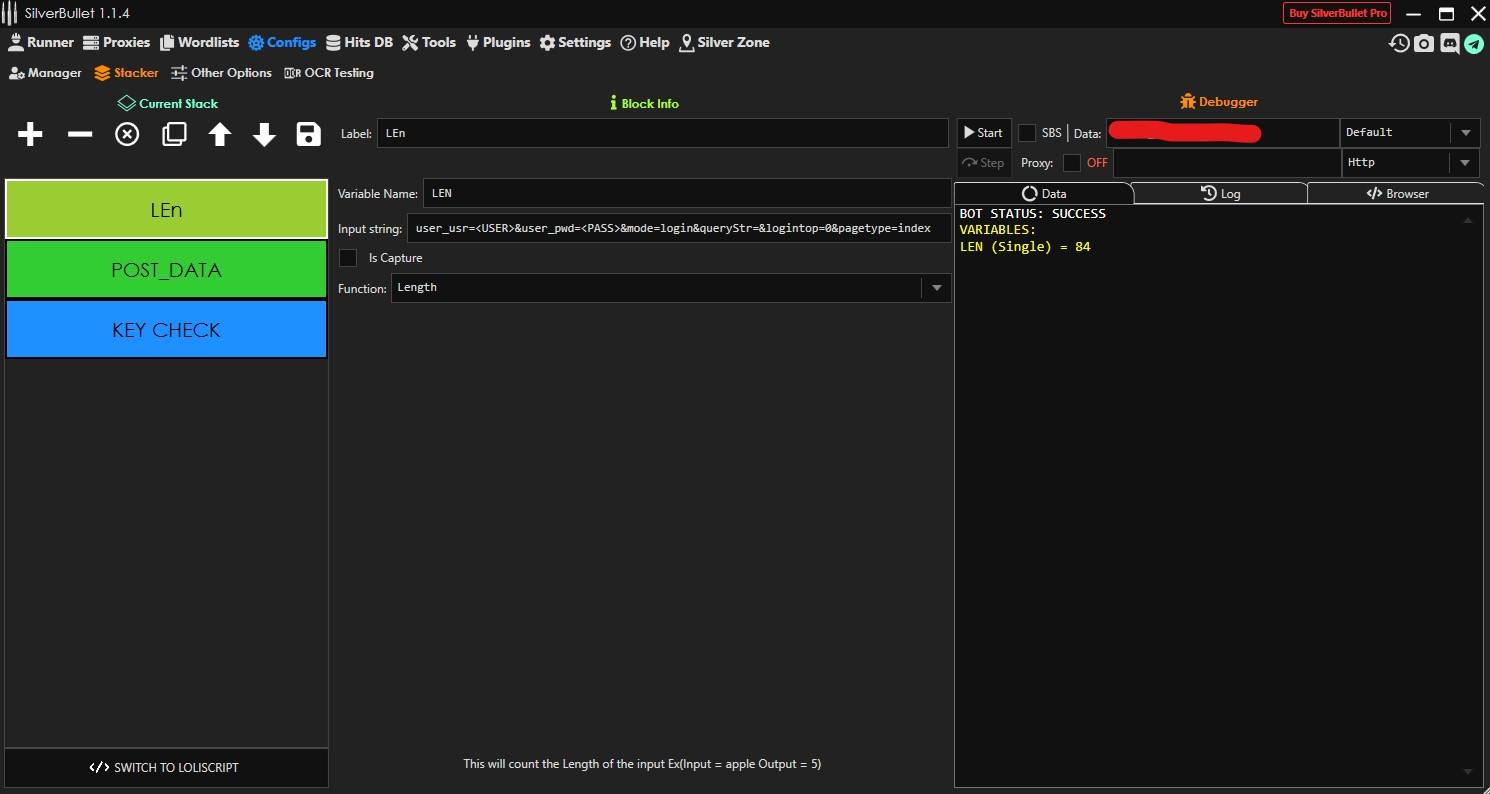1490x794 pixels.
Task: Click the Step debugger button
Action: click(983, 162)
